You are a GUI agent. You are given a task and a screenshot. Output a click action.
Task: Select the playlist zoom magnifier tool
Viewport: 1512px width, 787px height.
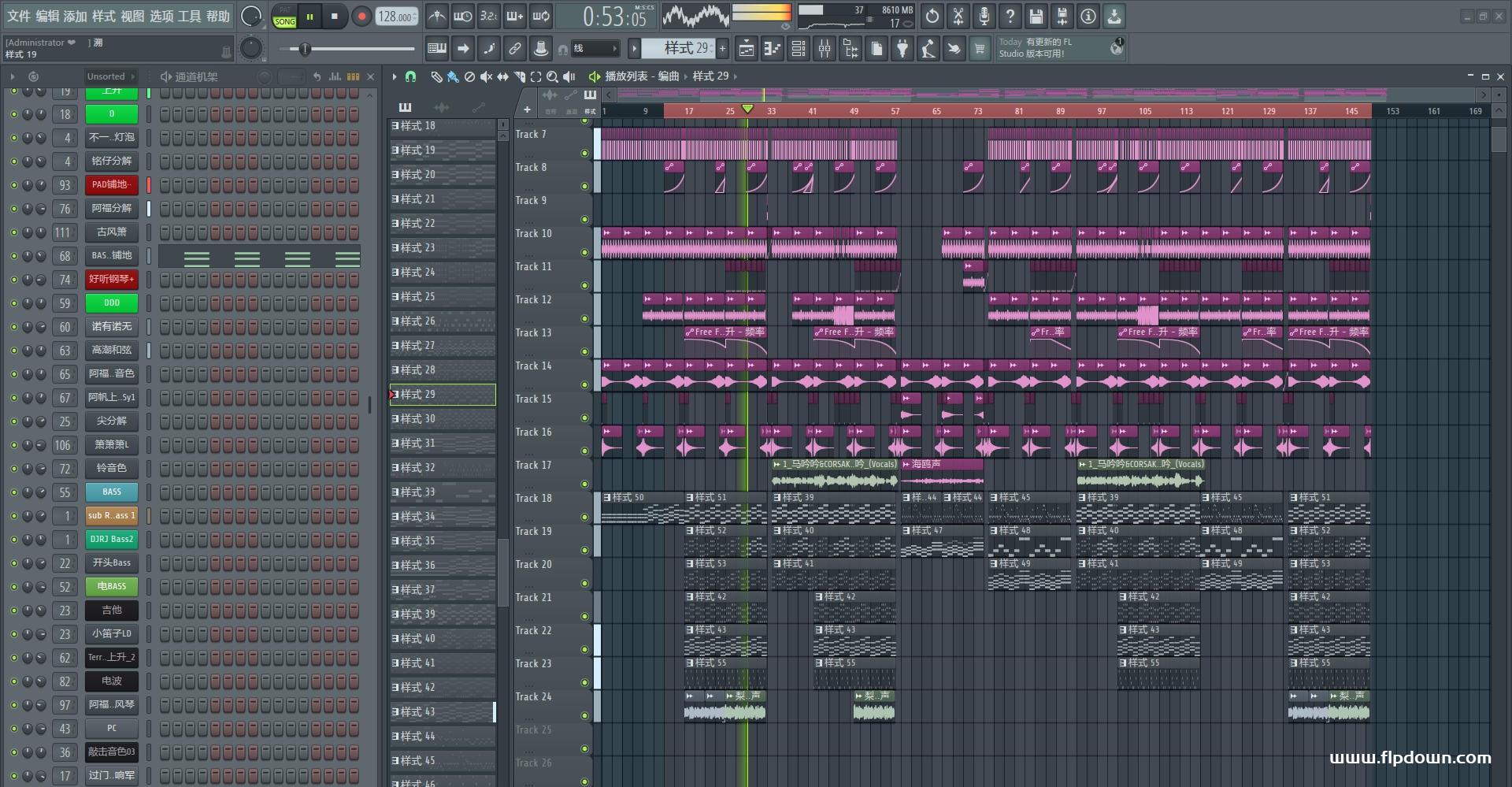(x=552, y=76)
